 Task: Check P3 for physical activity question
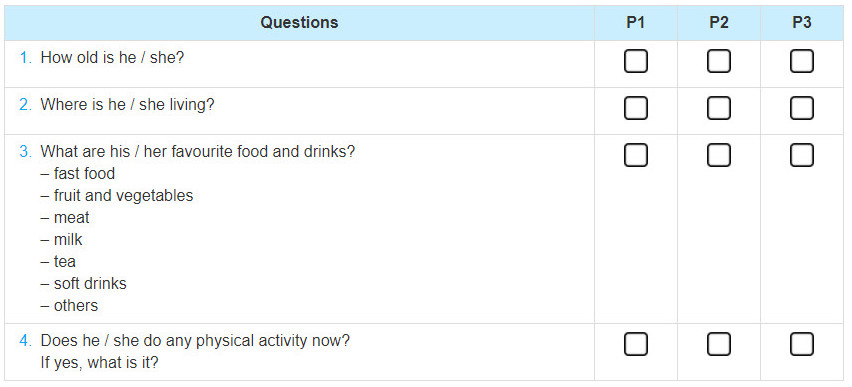801,344
